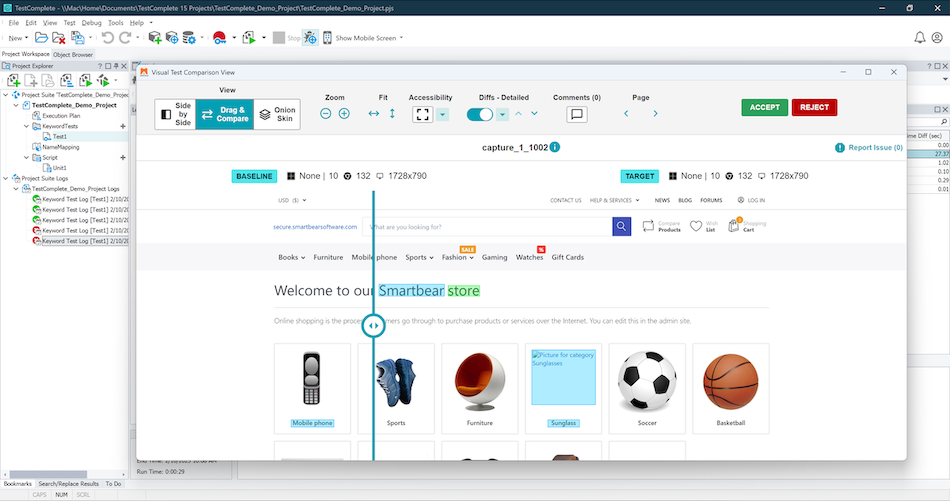Open the Comments speech bubble
Screen dimensions: 950x501
(x=577, y=114)
